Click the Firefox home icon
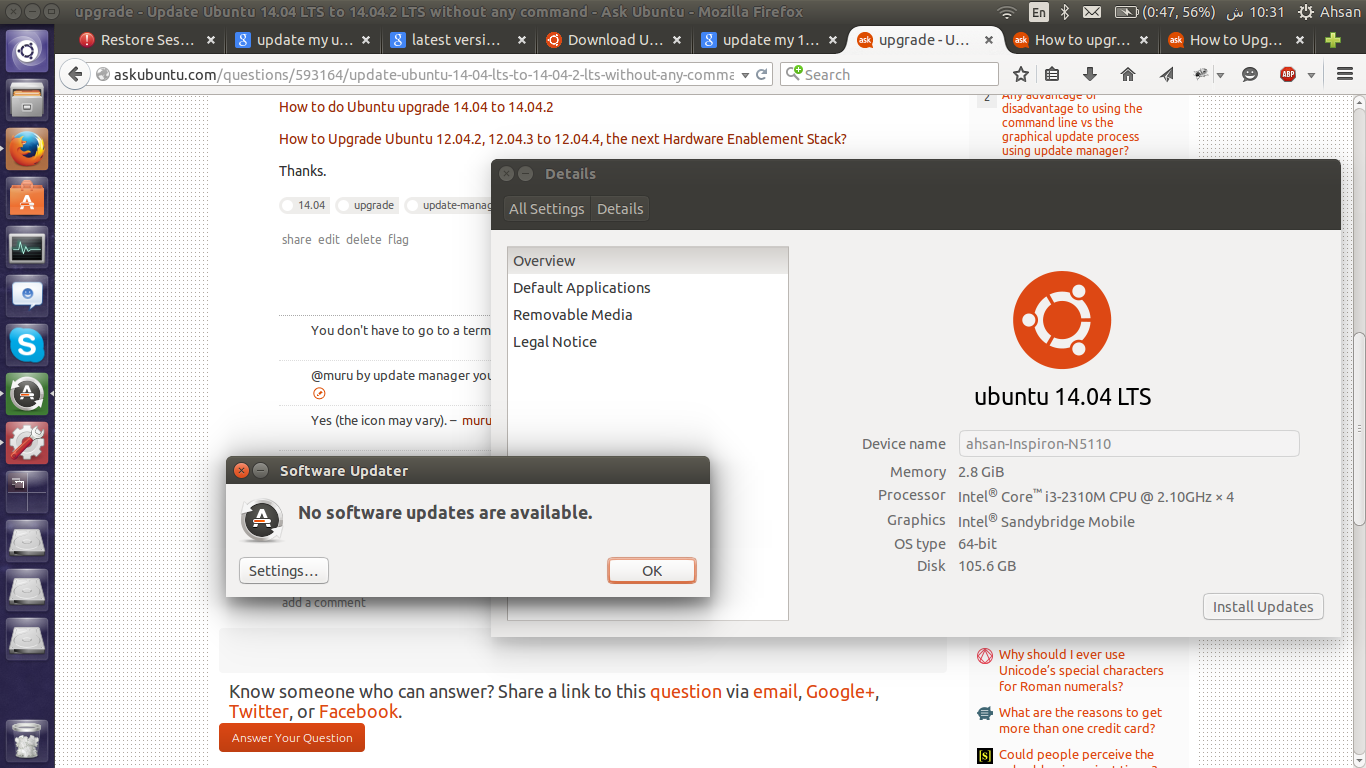The height and width of the screenshot is (768, 1366). (1128, 74)
